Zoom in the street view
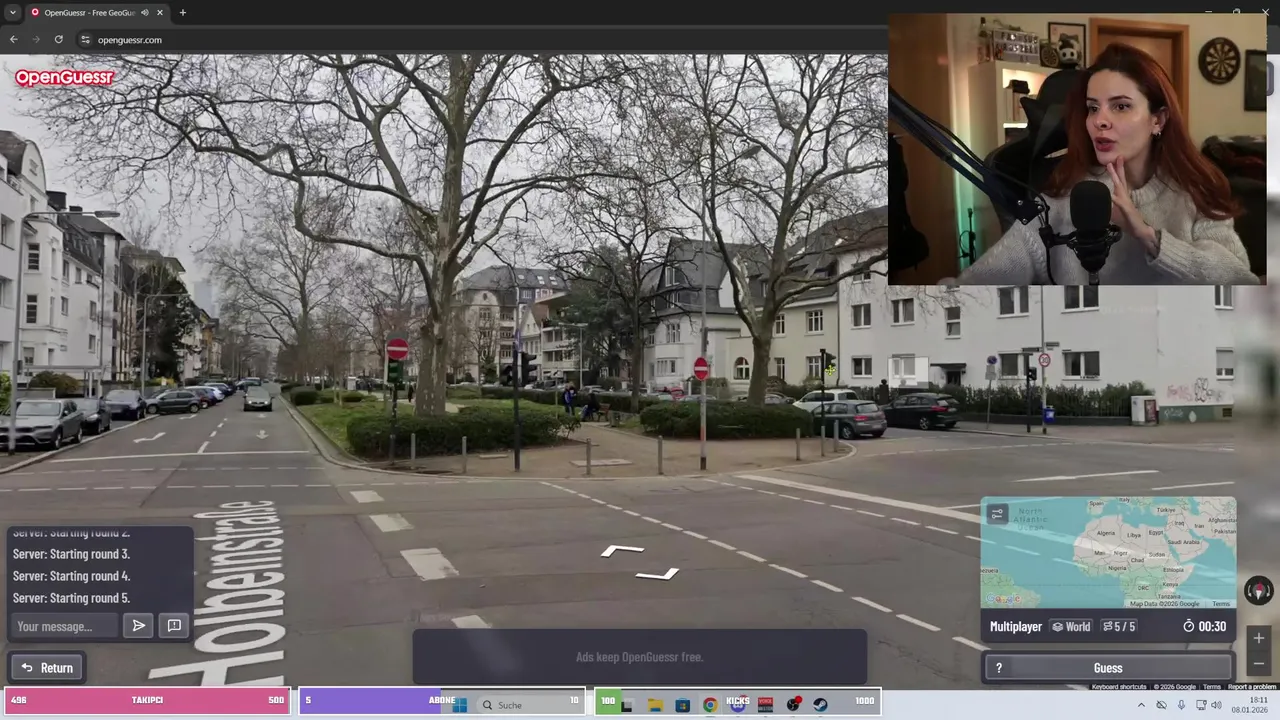The height and width of the screenshot is (720, 1280). (x=1258, y=638)
